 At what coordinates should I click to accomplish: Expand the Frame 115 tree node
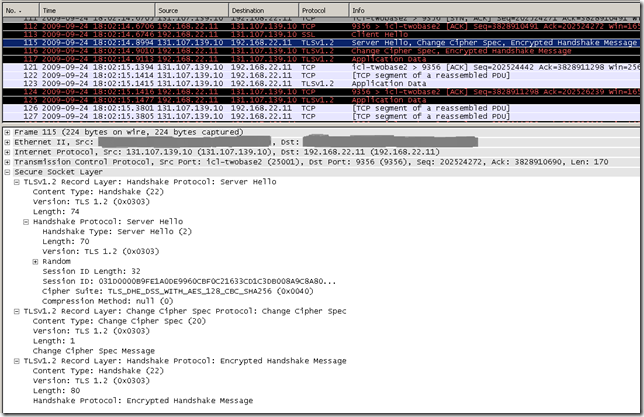[7, 132]
